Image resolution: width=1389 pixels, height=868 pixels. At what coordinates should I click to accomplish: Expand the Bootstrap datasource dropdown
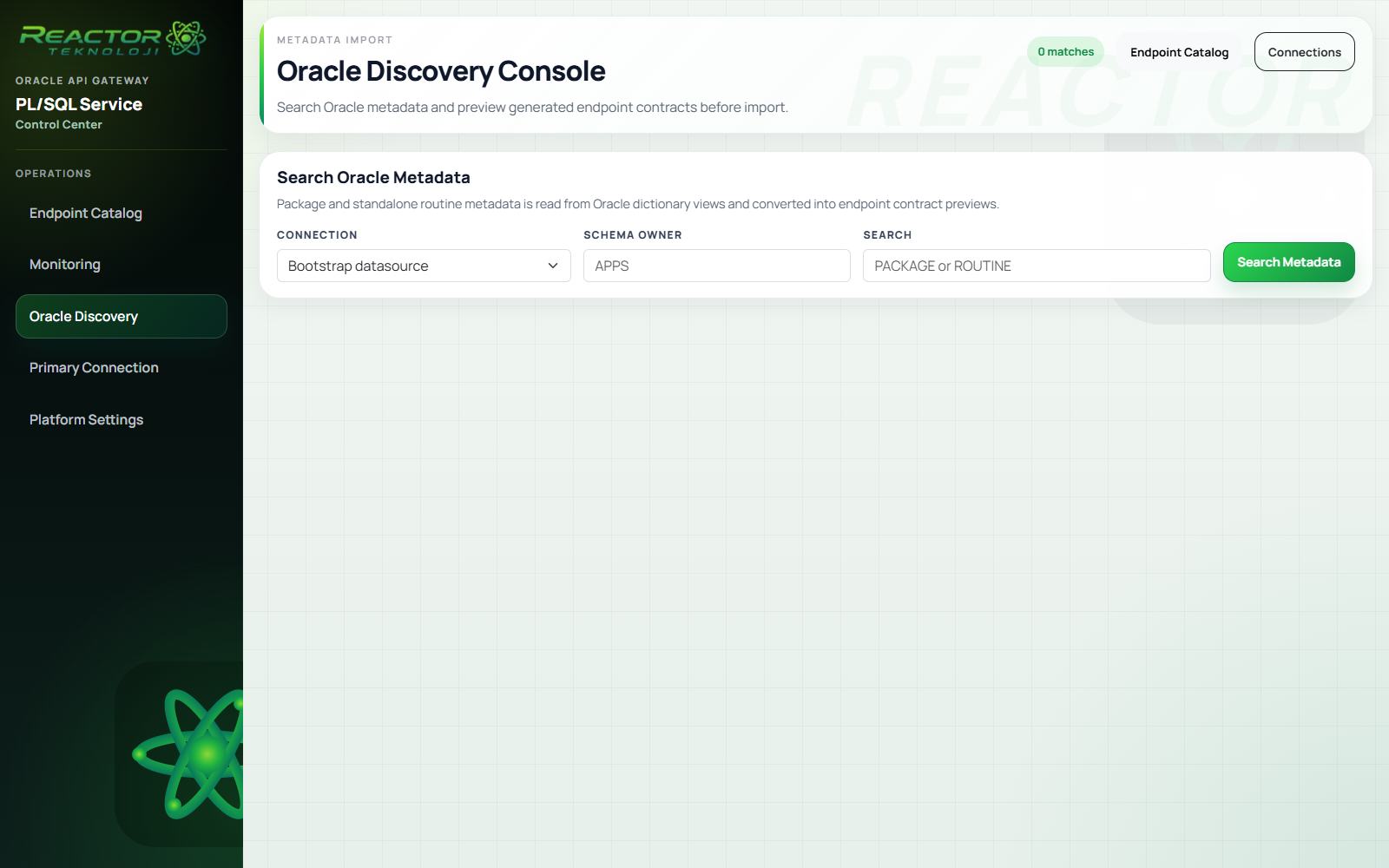(x=424, y=266)
